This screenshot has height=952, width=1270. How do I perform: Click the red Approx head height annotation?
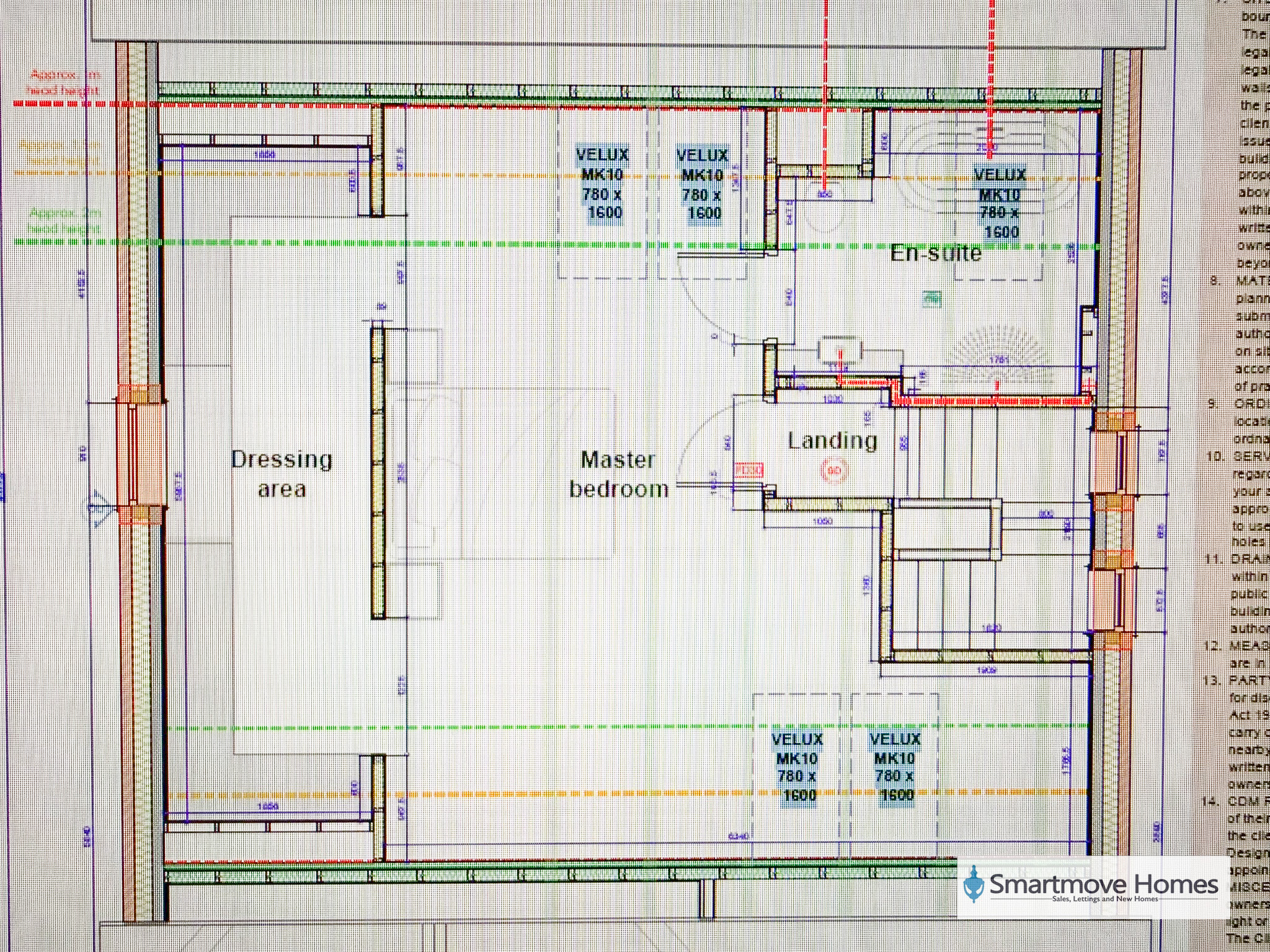(64, 82)
